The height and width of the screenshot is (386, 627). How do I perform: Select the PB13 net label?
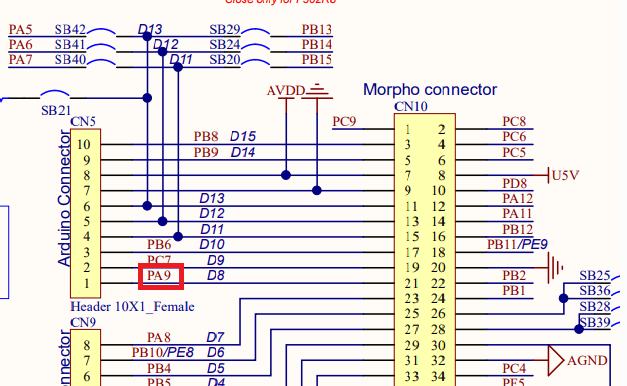[x=317, y=30]
